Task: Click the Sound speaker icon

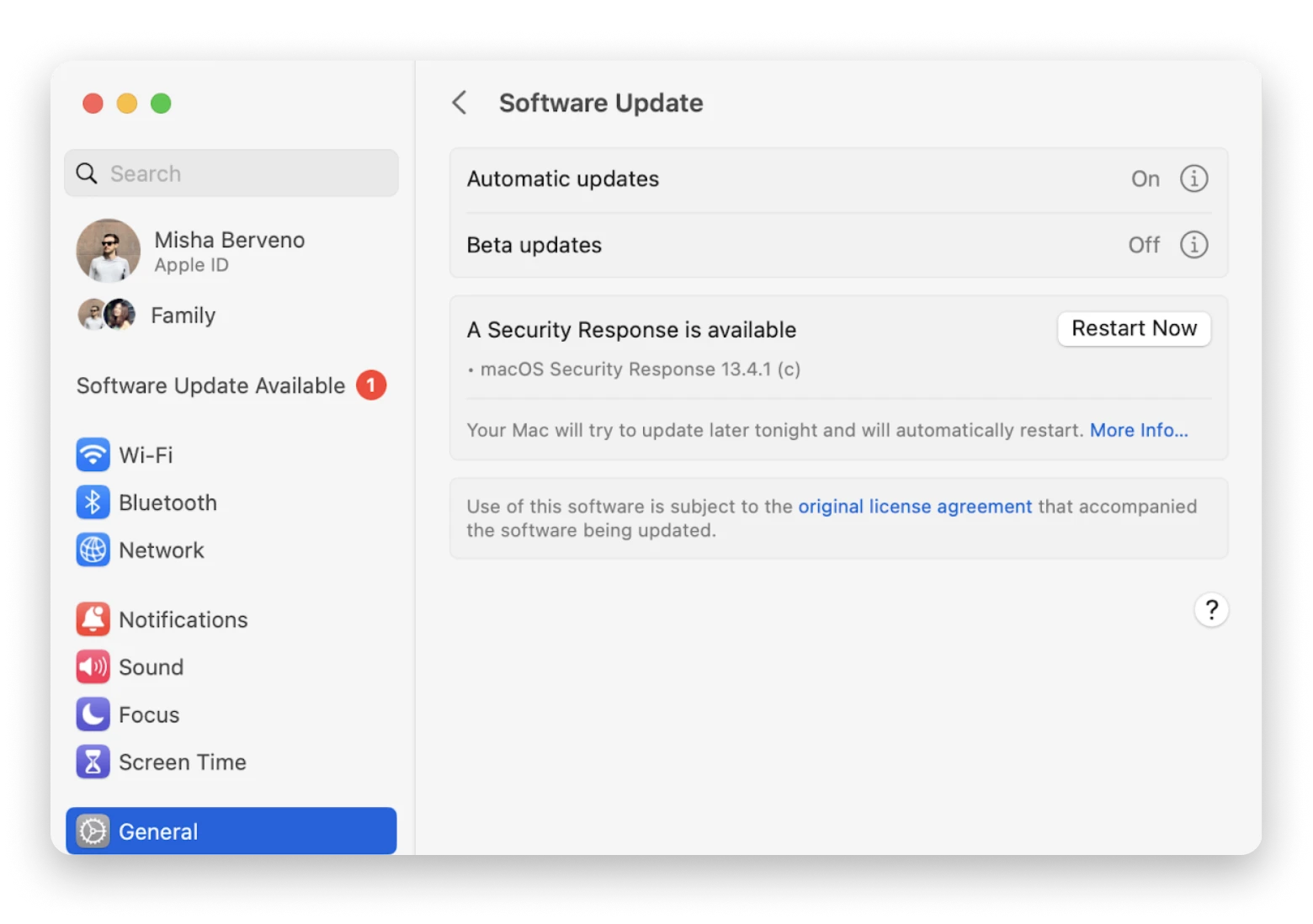Action: (x=93, y=666)
